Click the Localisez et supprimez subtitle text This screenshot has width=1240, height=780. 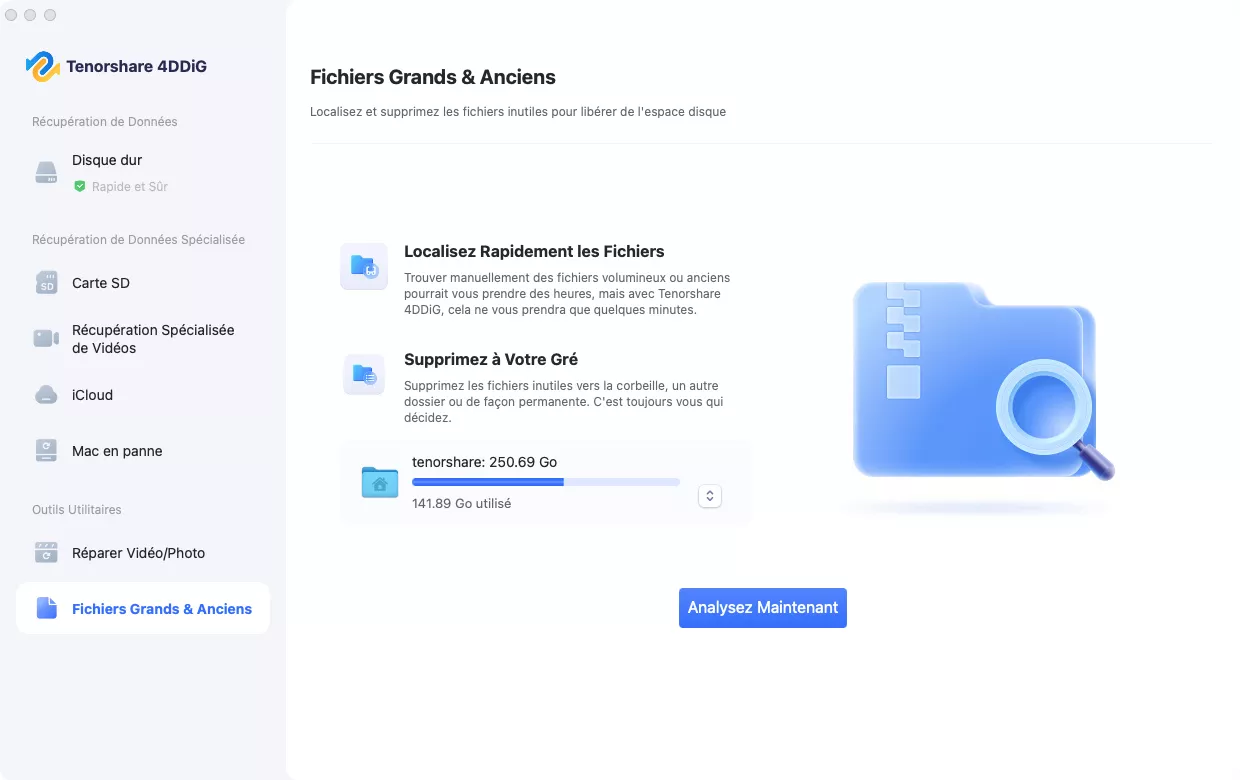click(518, 112)
